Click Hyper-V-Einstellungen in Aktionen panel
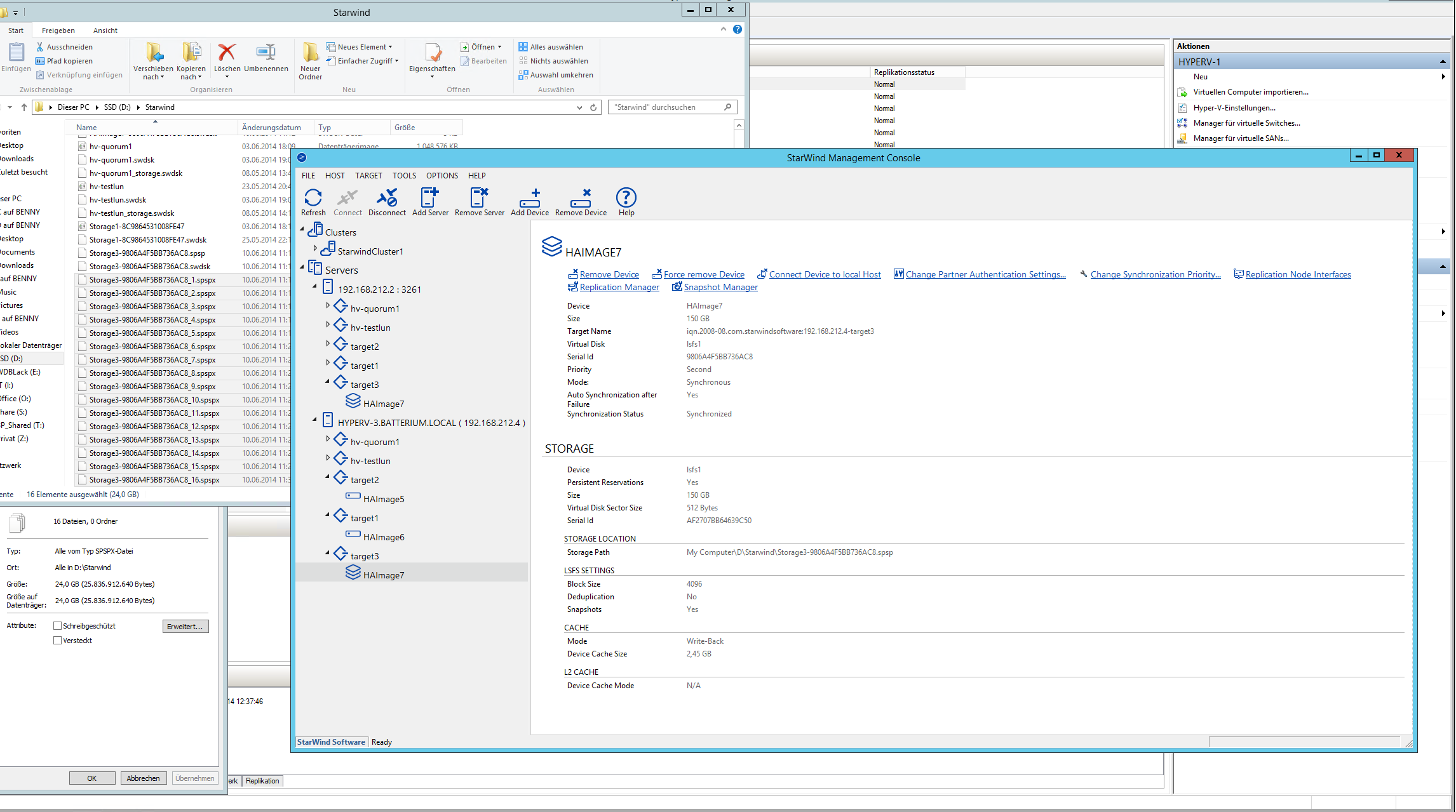The image size is (1456, 812). (1234, 108)
